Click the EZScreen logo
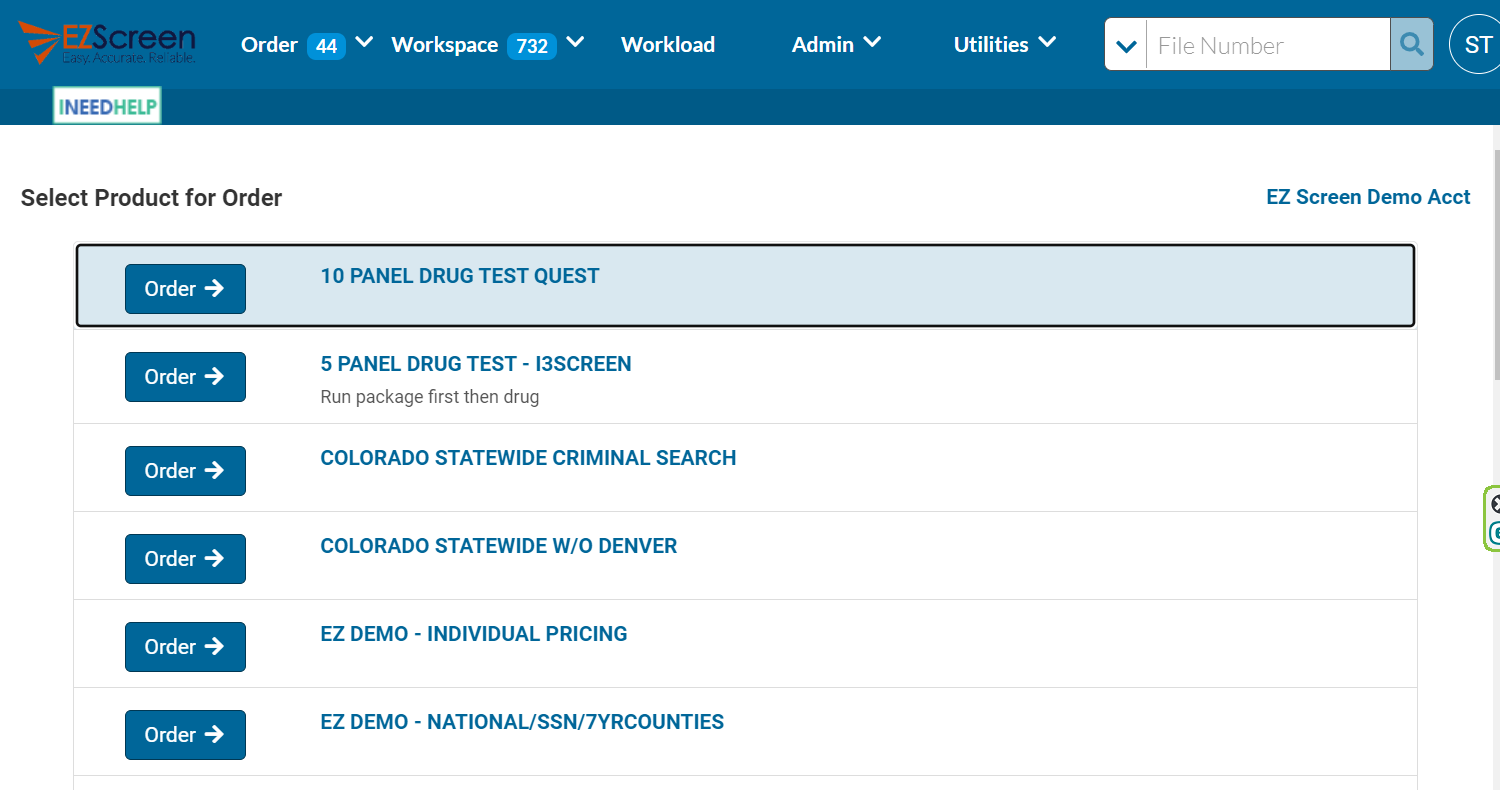The height and width of the screenshot is (790, 1500). 107,43
